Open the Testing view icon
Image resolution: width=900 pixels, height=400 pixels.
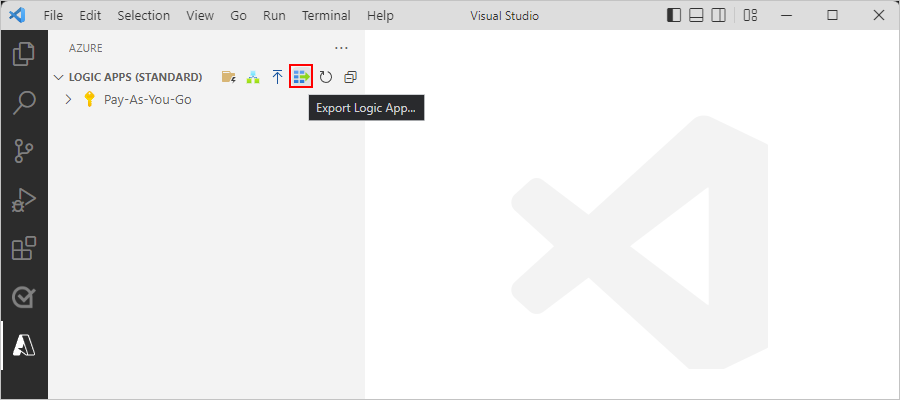tap(24, 298)
